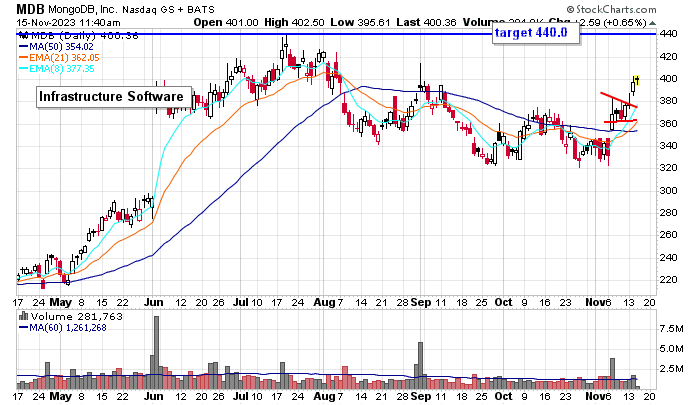Click the Nasdaq GS + BATS exchange label

point(169,9)
